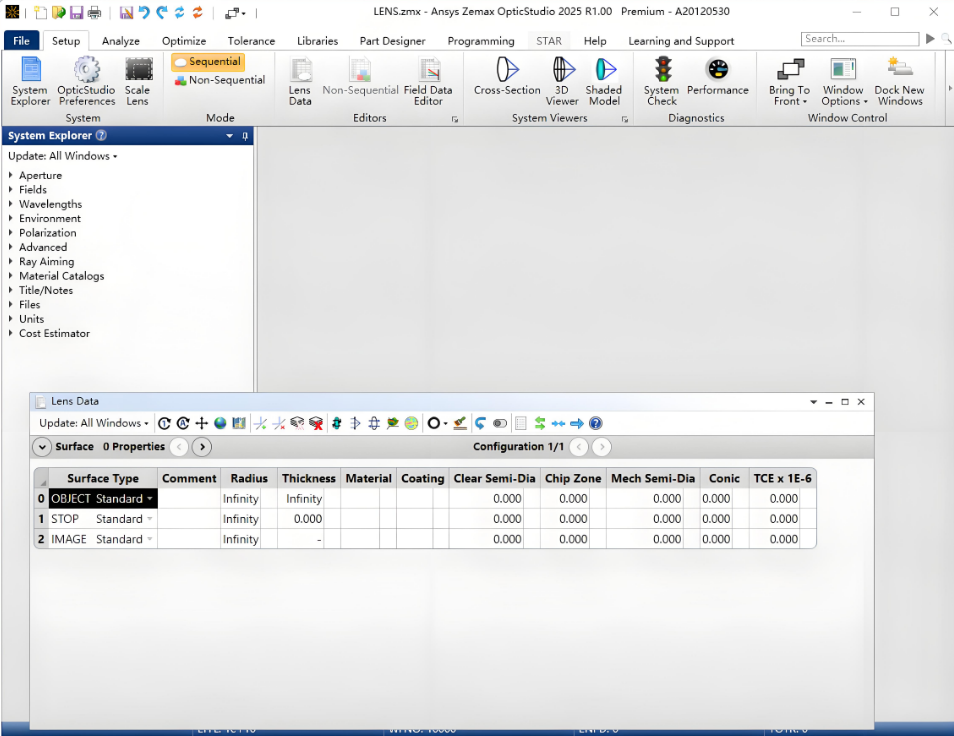Click the crosshair move icon in Lens Data toolbar
Screen dimensions: 954x736
(x=201, y=423)
